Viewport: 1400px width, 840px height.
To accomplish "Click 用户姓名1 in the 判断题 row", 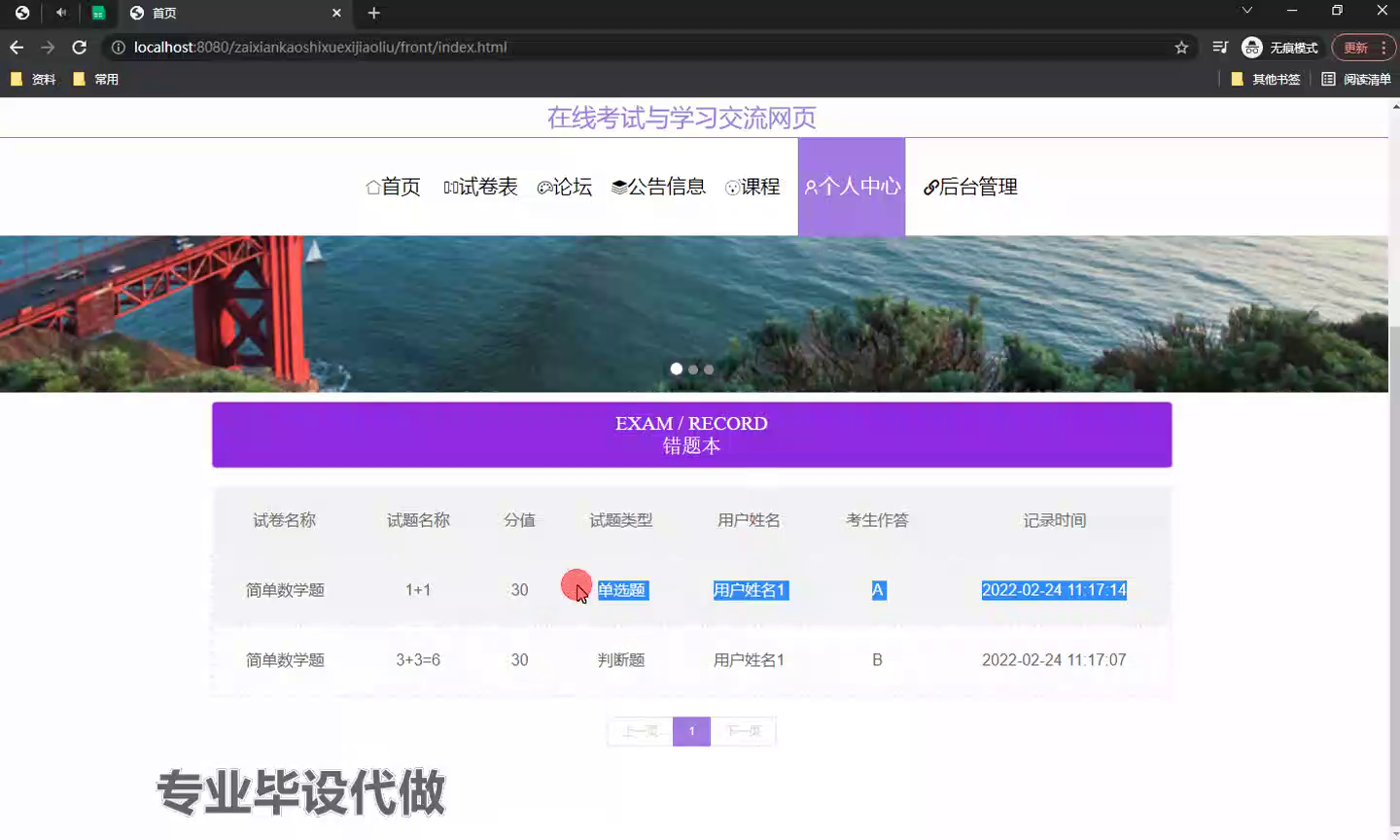I will click(x=749, y=660).
